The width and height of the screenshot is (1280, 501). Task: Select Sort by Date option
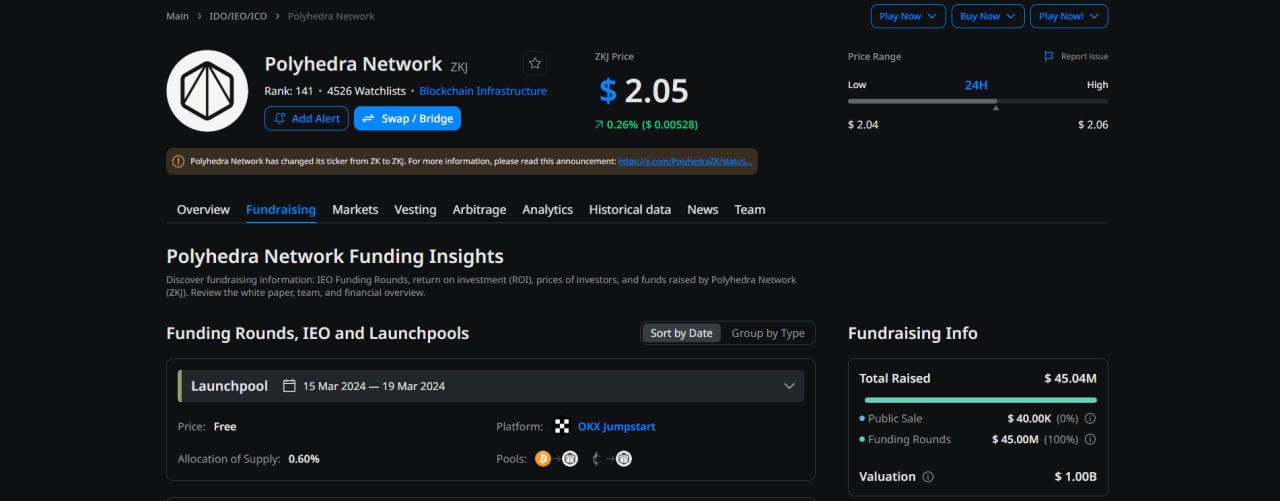pyautogui.click(x=681, y=333)
